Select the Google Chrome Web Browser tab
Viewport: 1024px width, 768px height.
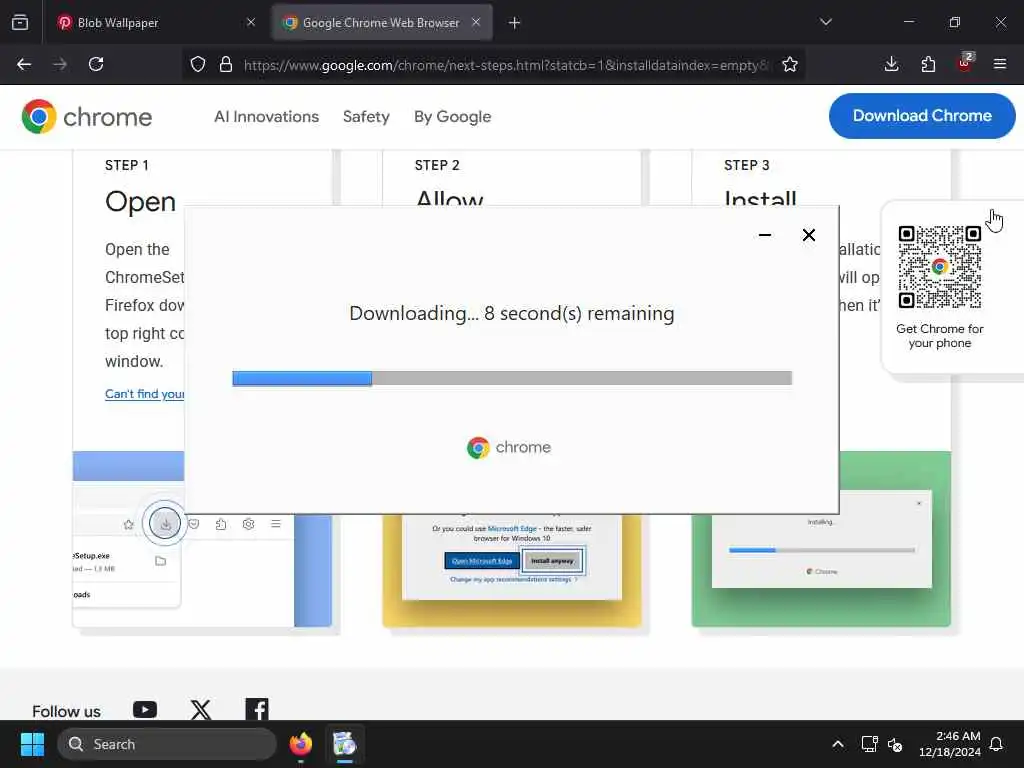coord(381,23)
